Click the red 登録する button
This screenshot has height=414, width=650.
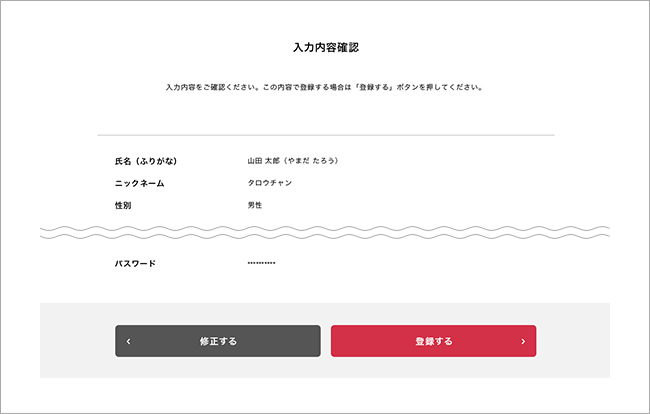pyautogui.click(x=433, y=341)
